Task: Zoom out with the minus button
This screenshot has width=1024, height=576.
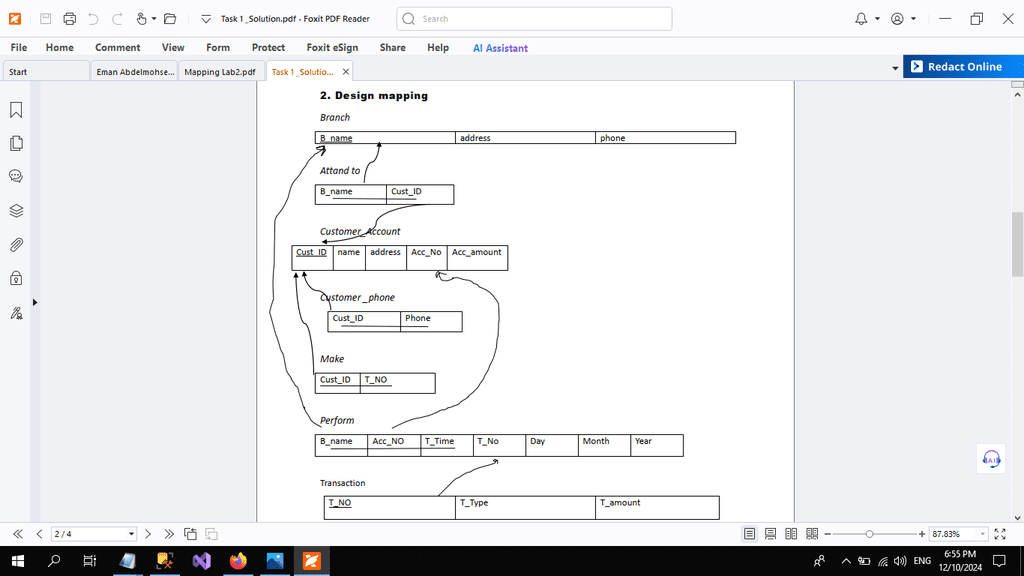Action: click(827, 534)
